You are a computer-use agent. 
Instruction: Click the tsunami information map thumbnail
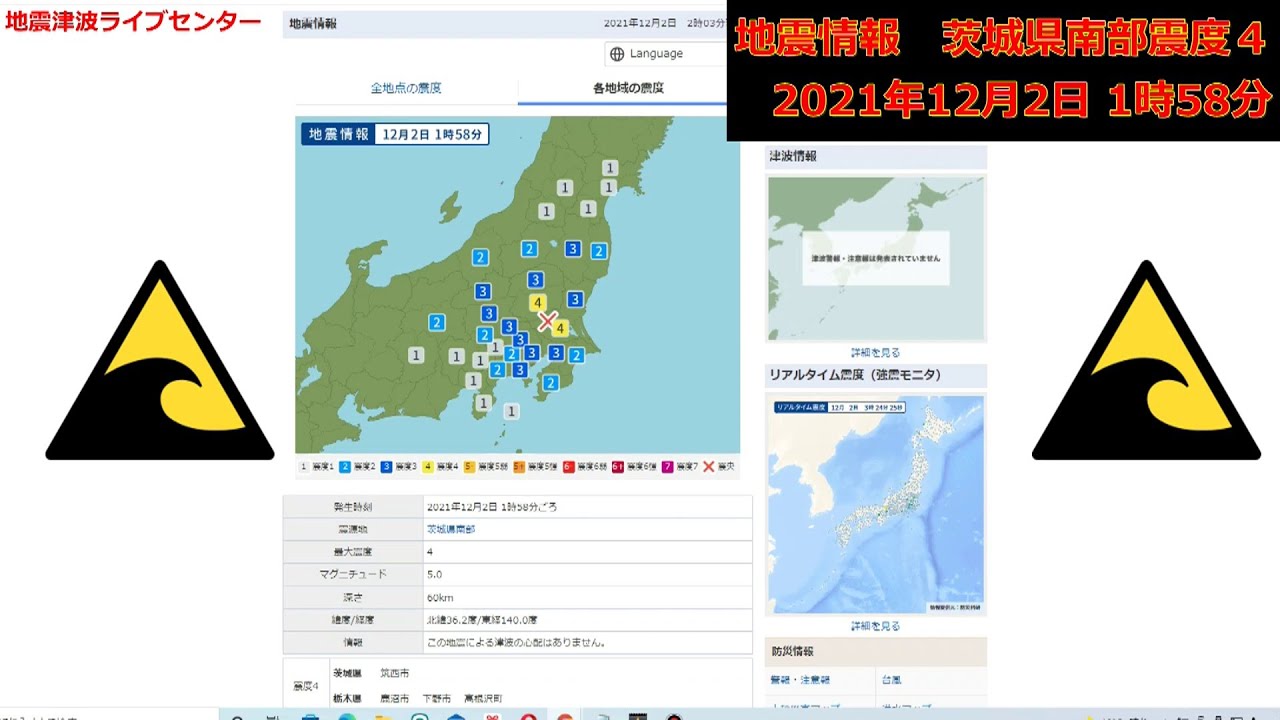point(875,258)
